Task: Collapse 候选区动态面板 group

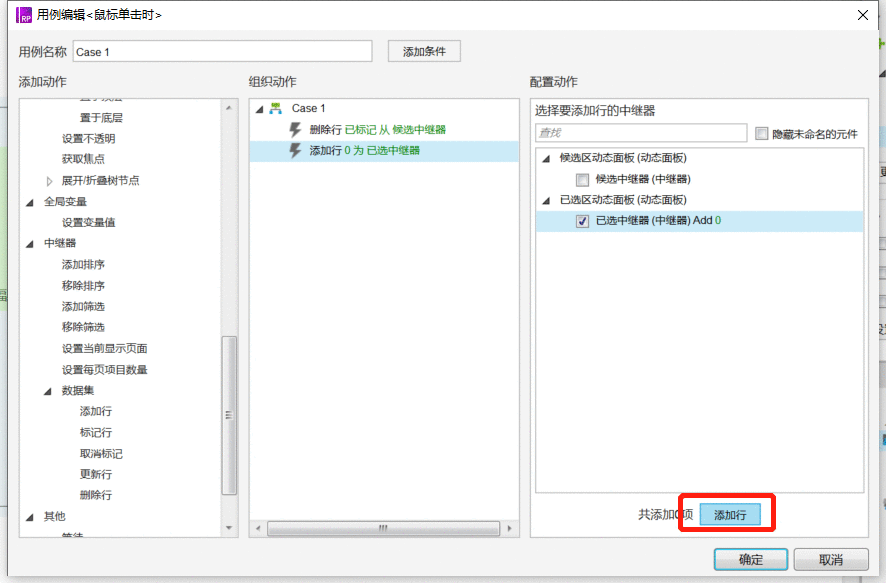Action: 546,159
